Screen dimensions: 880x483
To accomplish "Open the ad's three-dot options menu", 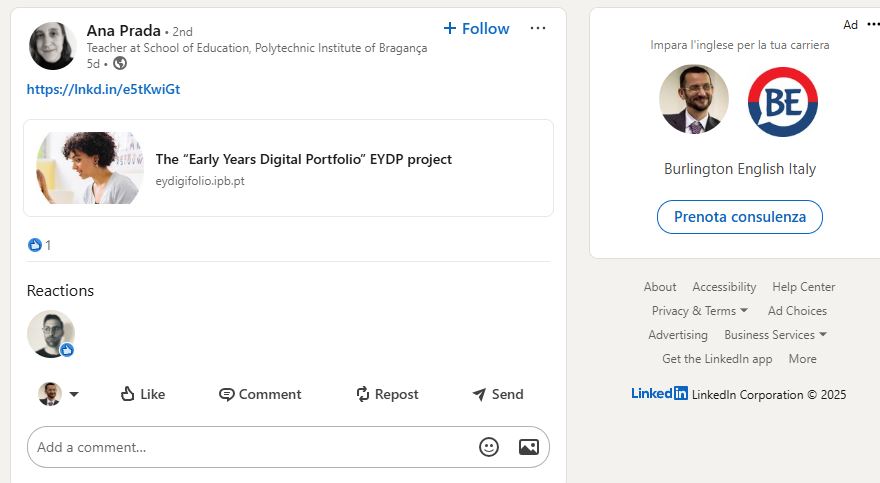I will click(x=874, y=24).
